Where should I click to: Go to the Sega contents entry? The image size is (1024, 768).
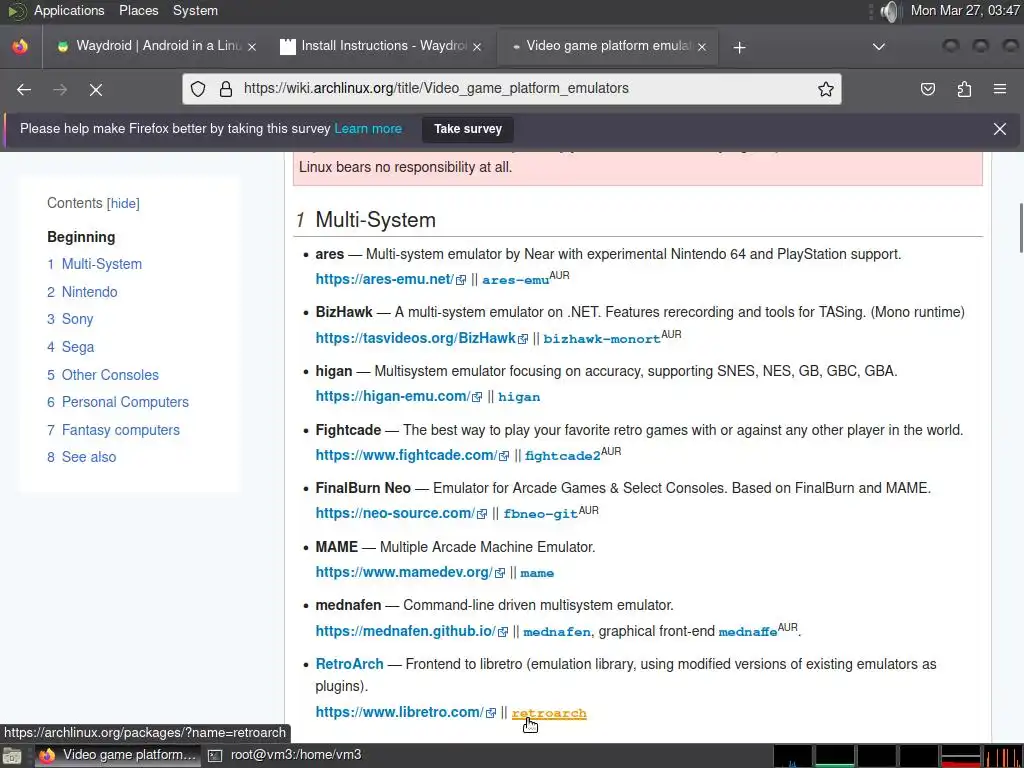tap(71, 347)
